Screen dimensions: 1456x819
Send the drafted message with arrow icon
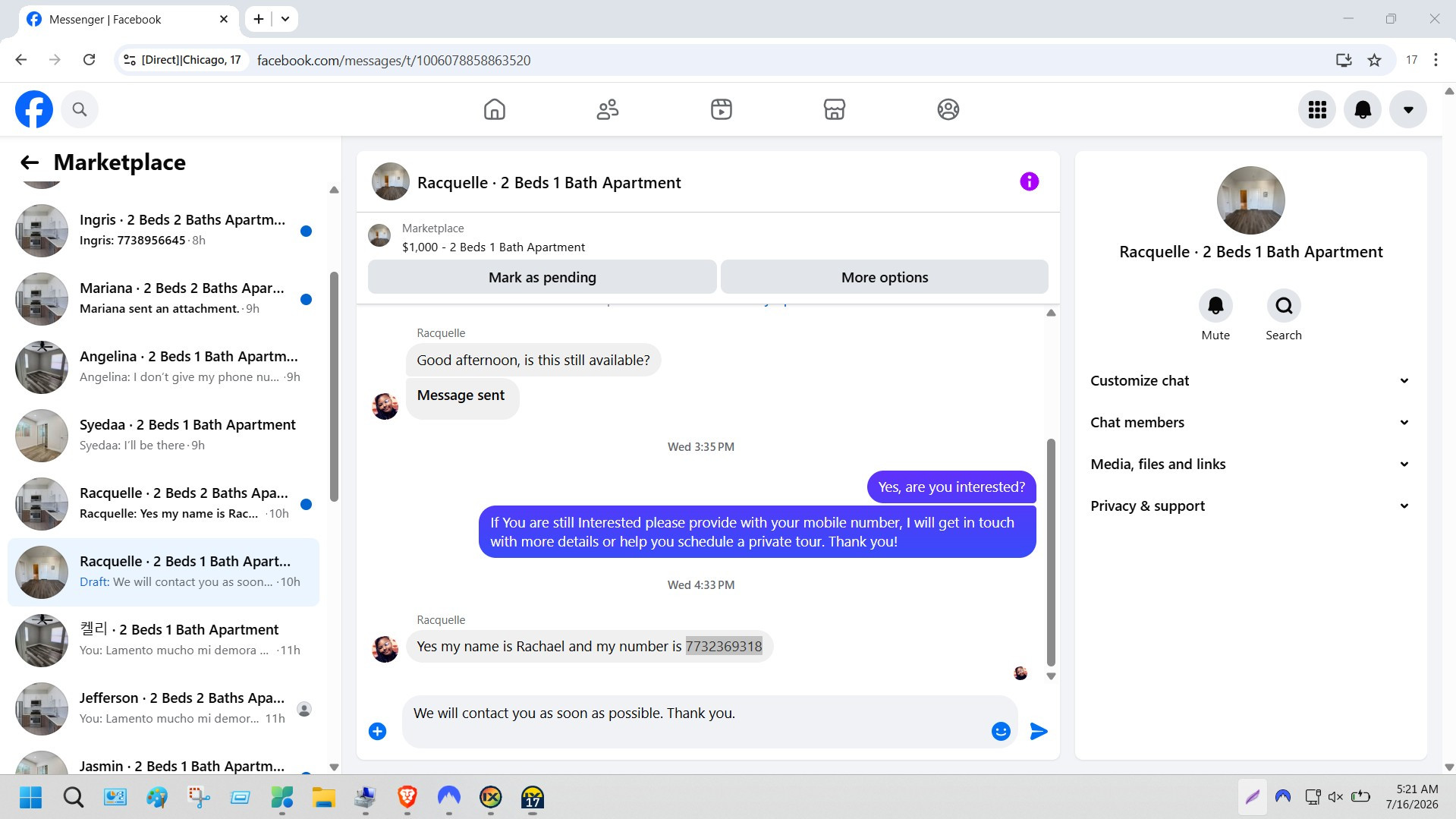click(x=1039, y=731)
